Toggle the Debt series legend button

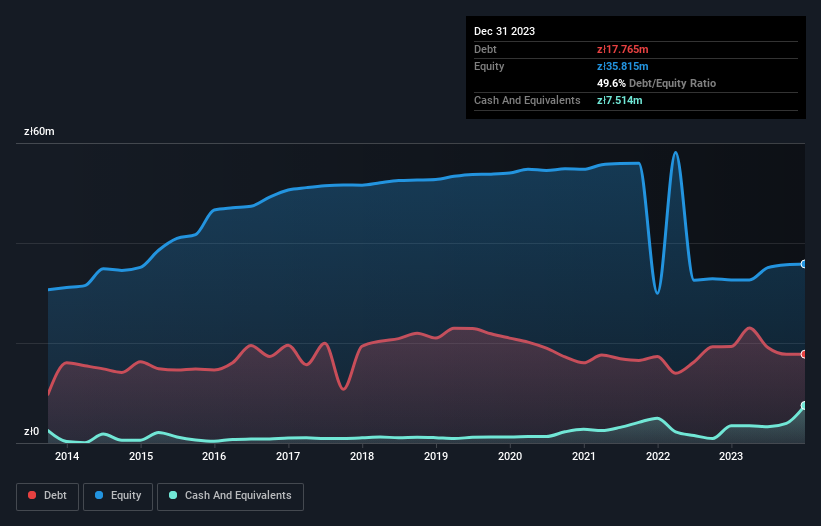pos(48,496)
